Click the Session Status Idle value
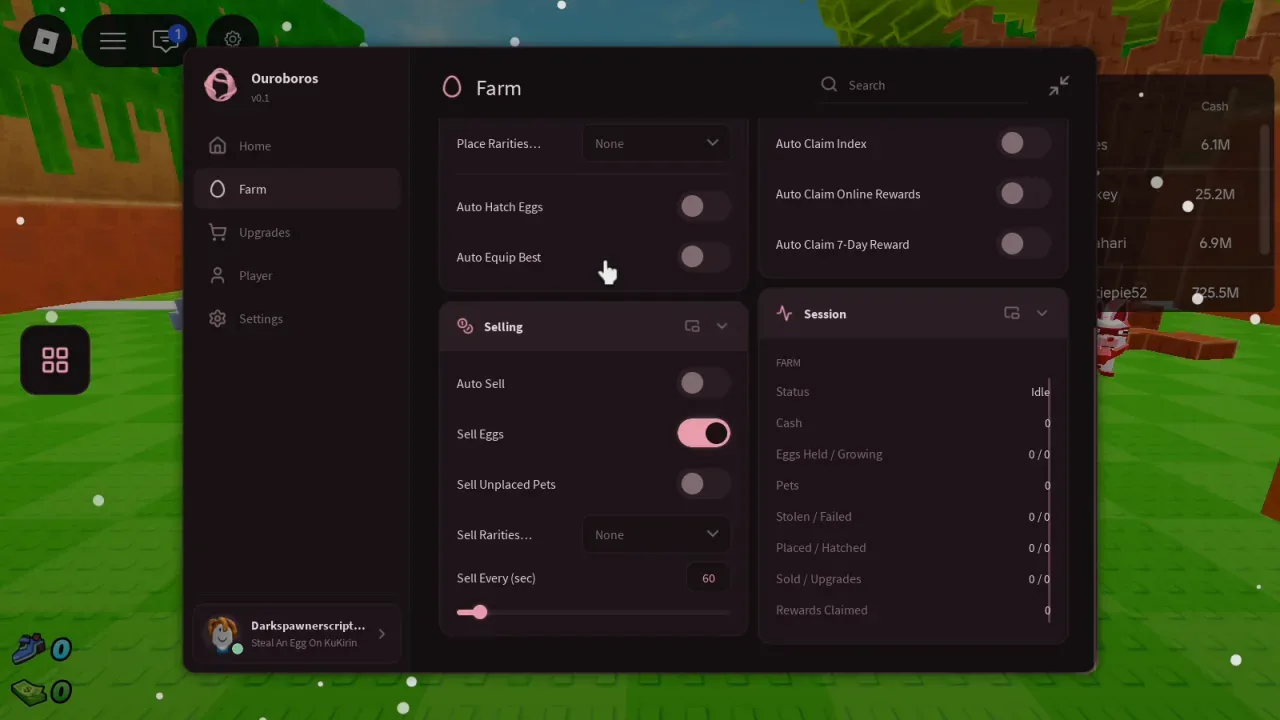This screenshot has height=720, width=1280. [x=1040, y=392]
